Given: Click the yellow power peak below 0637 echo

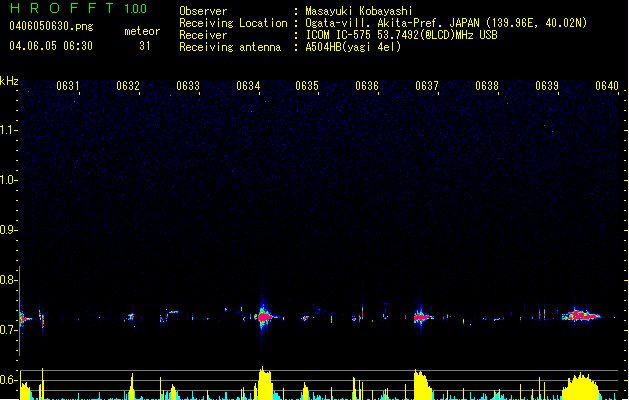Looking at the screenshot, I should point(422,384).
